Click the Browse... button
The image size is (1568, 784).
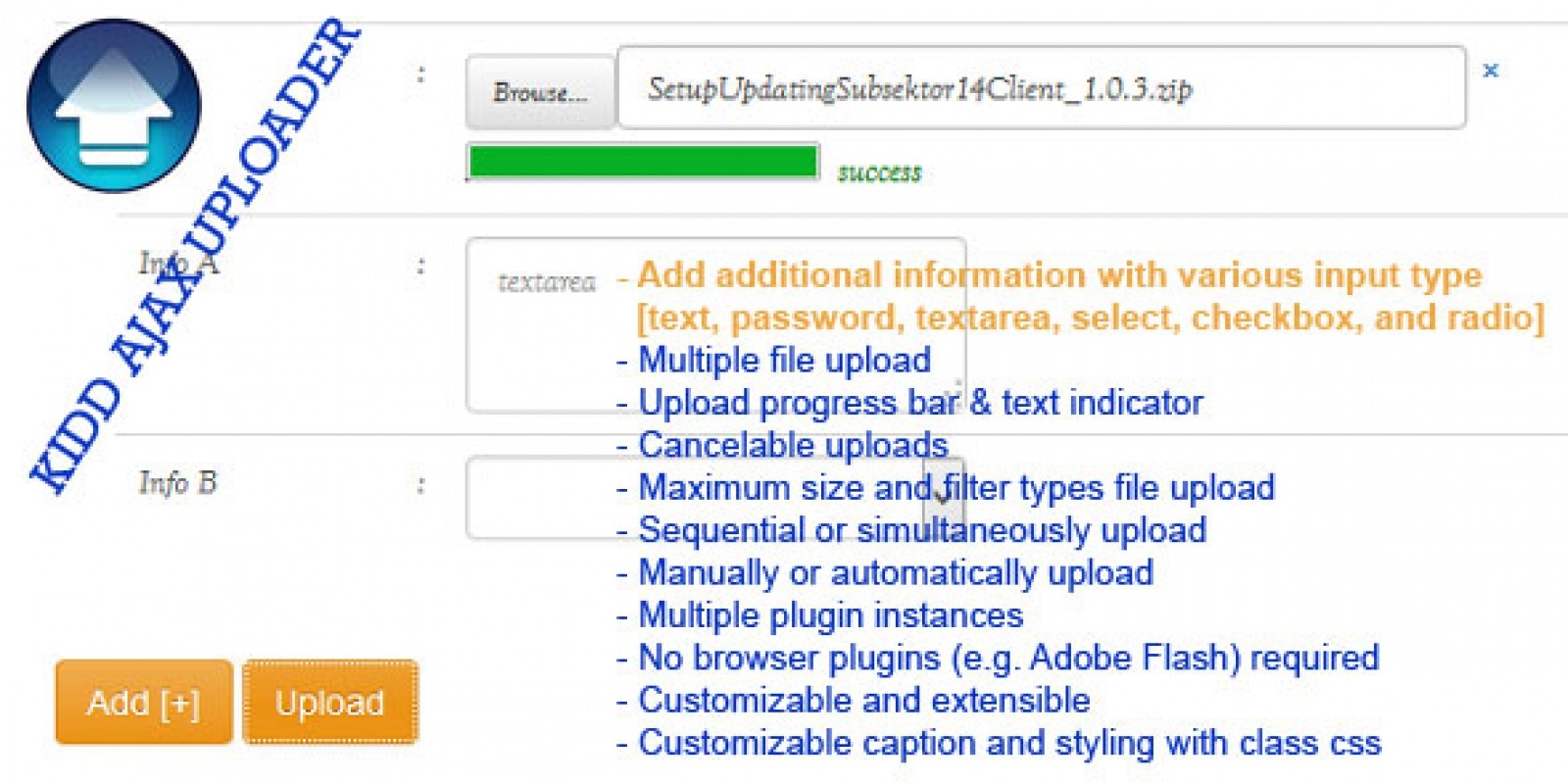click(540, 92)
